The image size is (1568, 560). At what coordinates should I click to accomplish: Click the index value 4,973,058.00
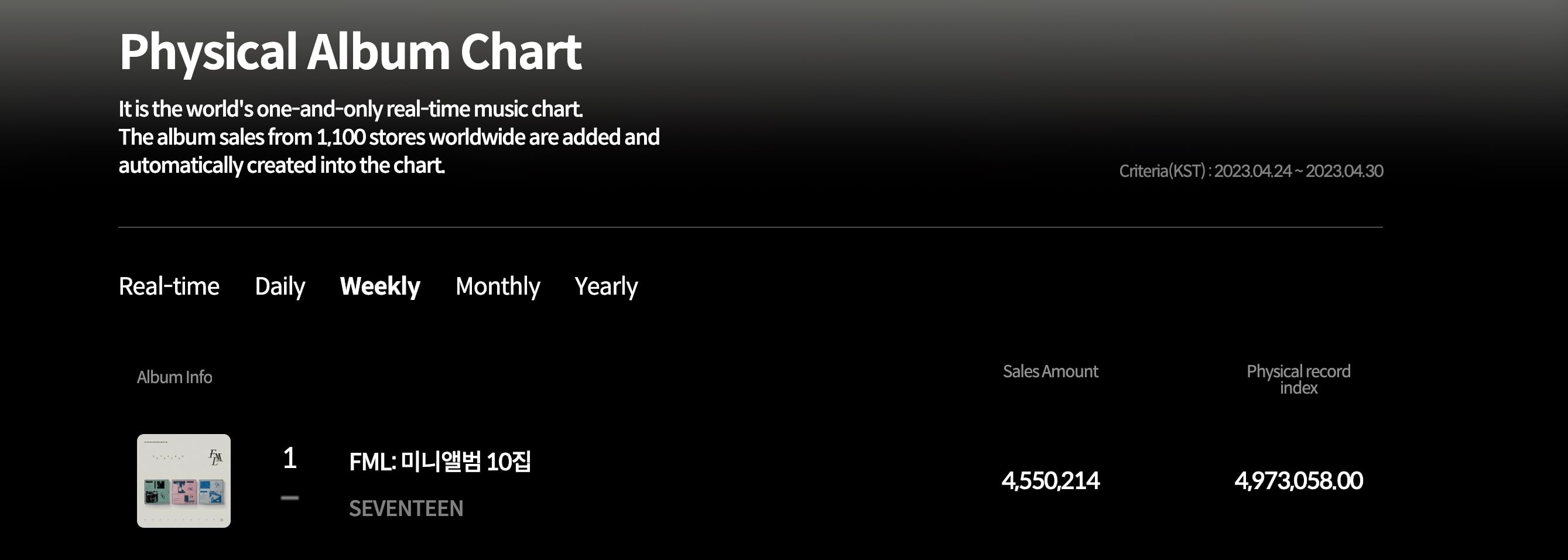pos(1297,481)
